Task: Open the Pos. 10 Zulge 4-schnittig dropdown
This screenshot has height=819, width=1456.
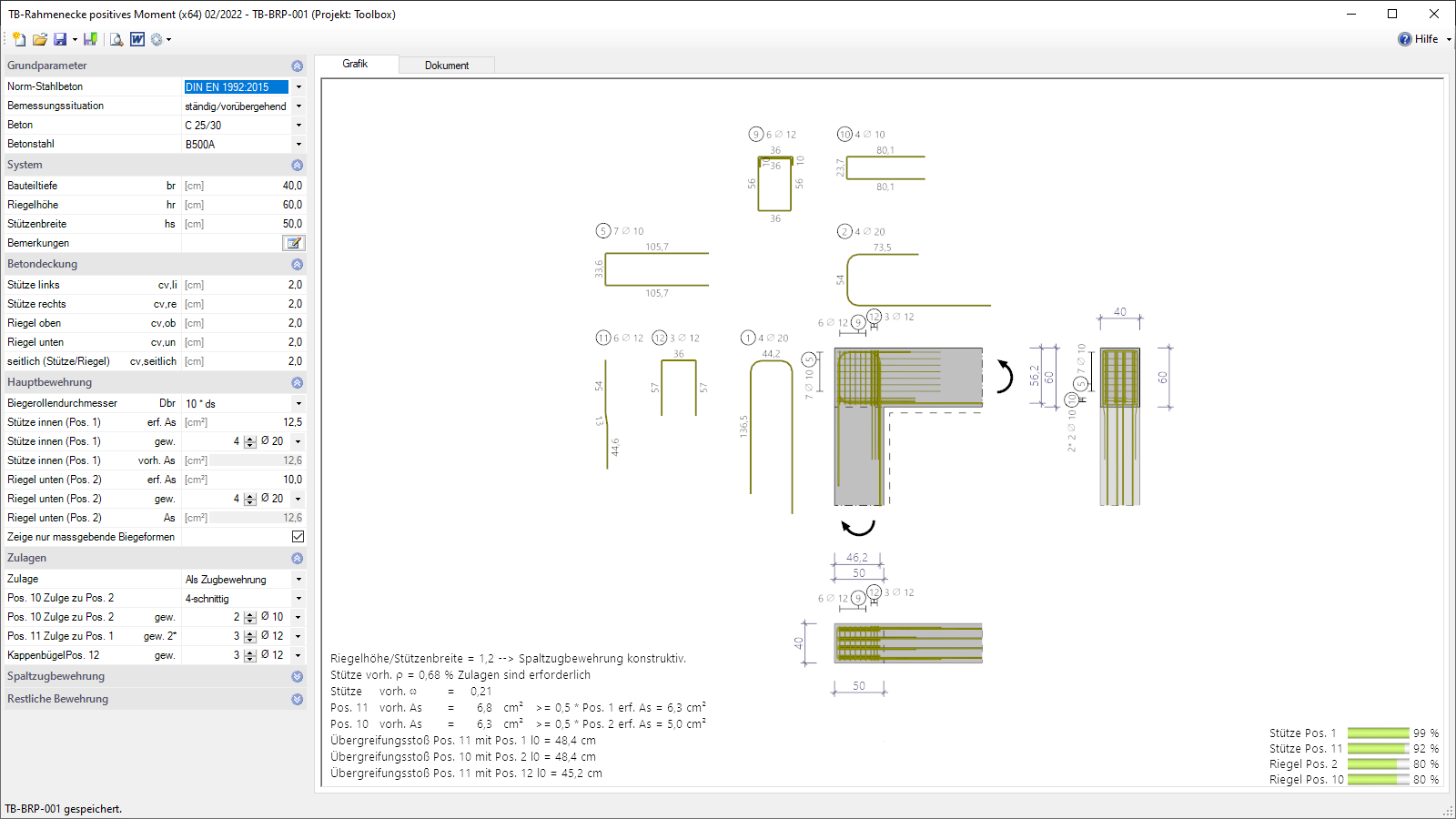Action: [298, 598]
